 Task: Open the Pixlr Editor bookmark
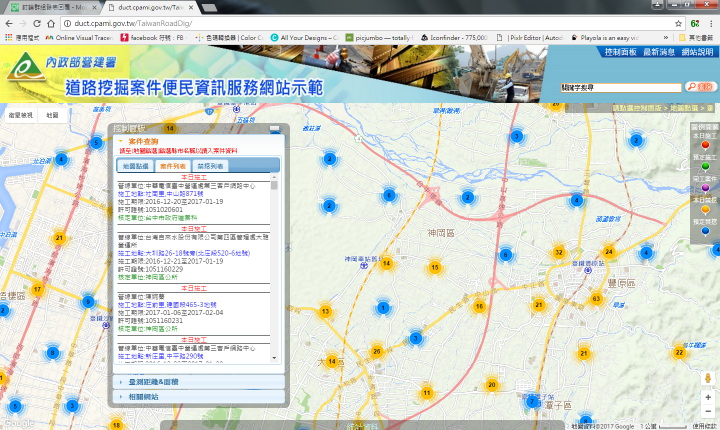click(x=531, y=38)
